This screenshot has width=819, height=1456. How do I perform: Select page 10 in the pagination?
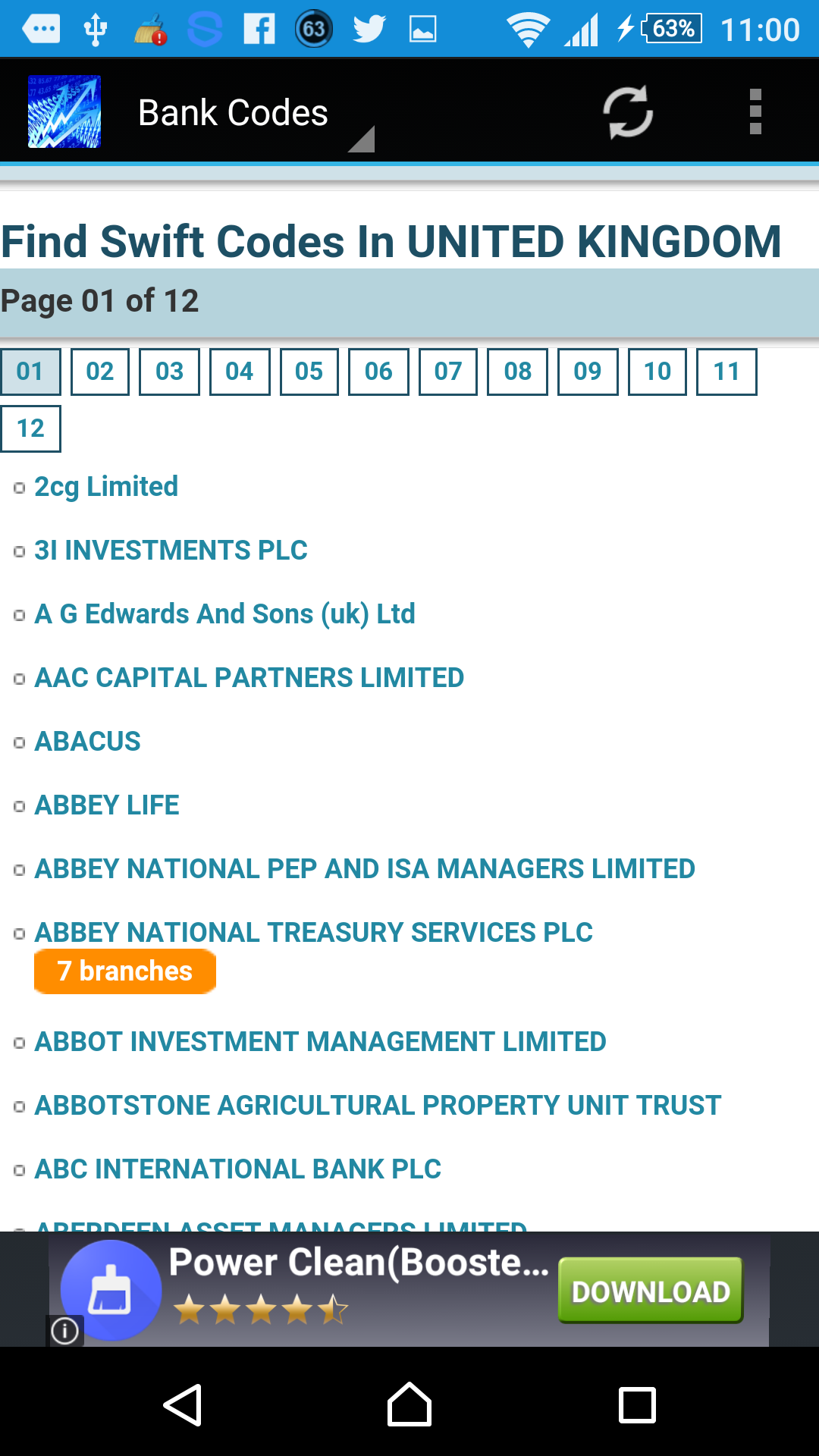point(657,372)
